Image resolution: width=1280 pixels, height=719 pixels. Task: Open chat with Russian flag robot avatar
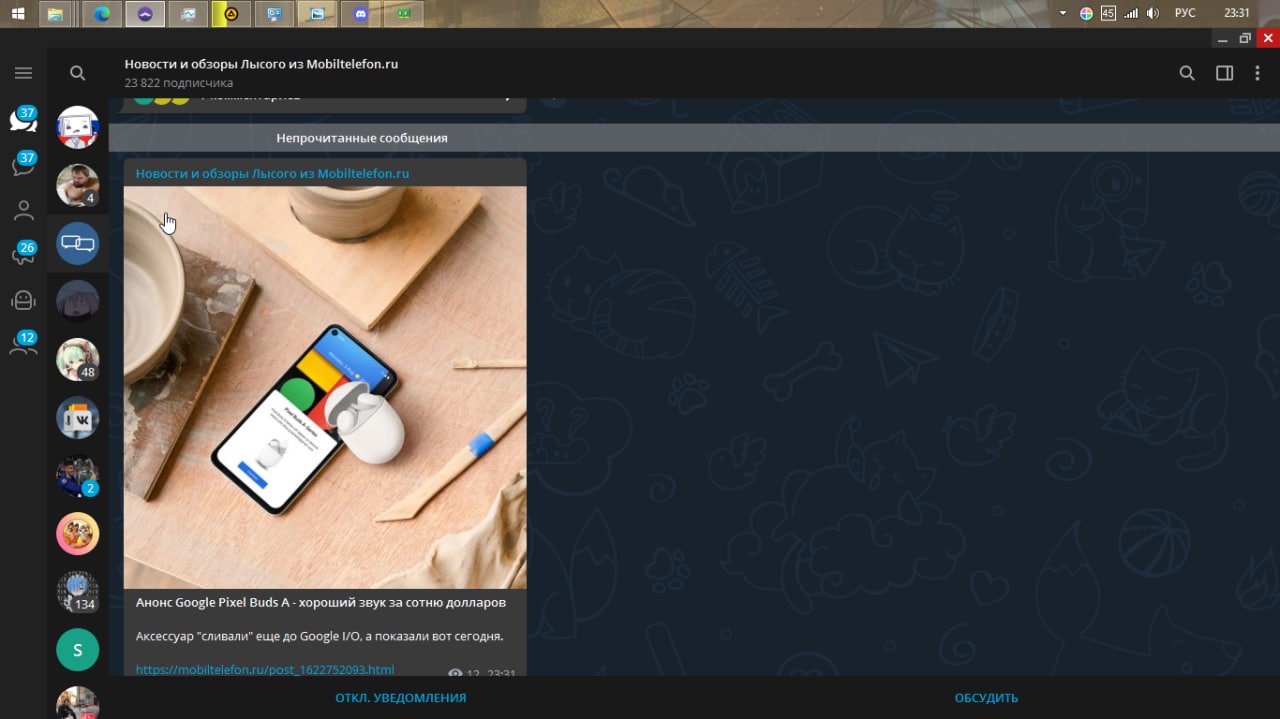pyautogui.click(x=77, y=127)
